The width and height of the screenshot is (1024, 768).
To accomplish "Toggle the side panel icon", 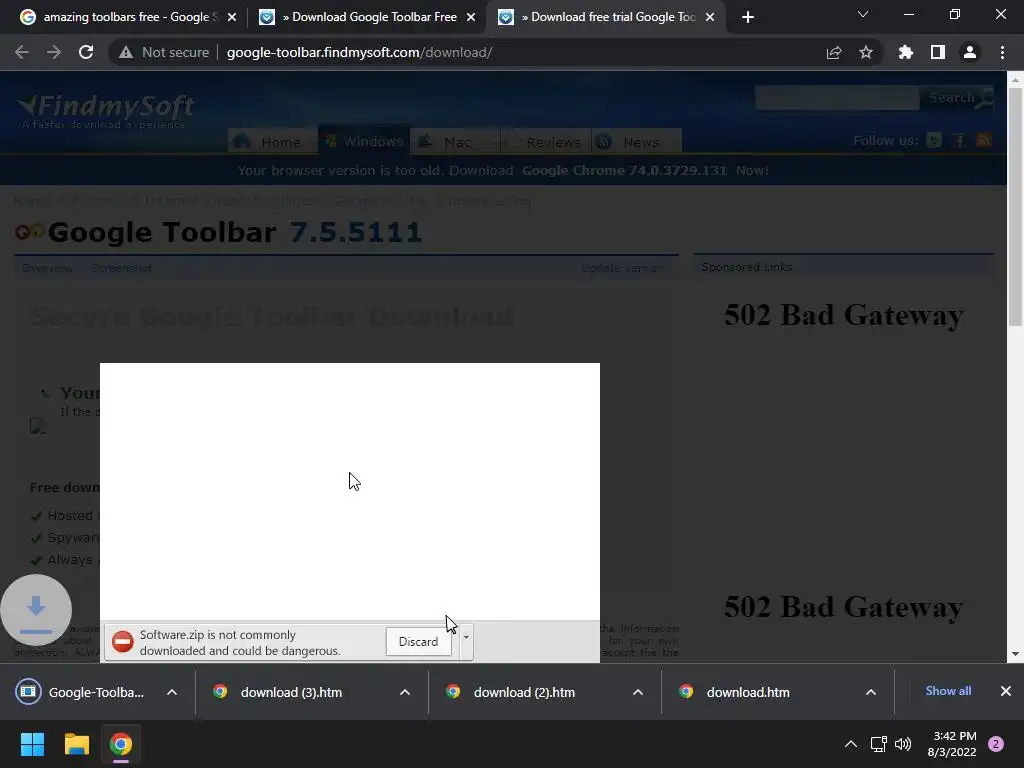I will (937, 52).
